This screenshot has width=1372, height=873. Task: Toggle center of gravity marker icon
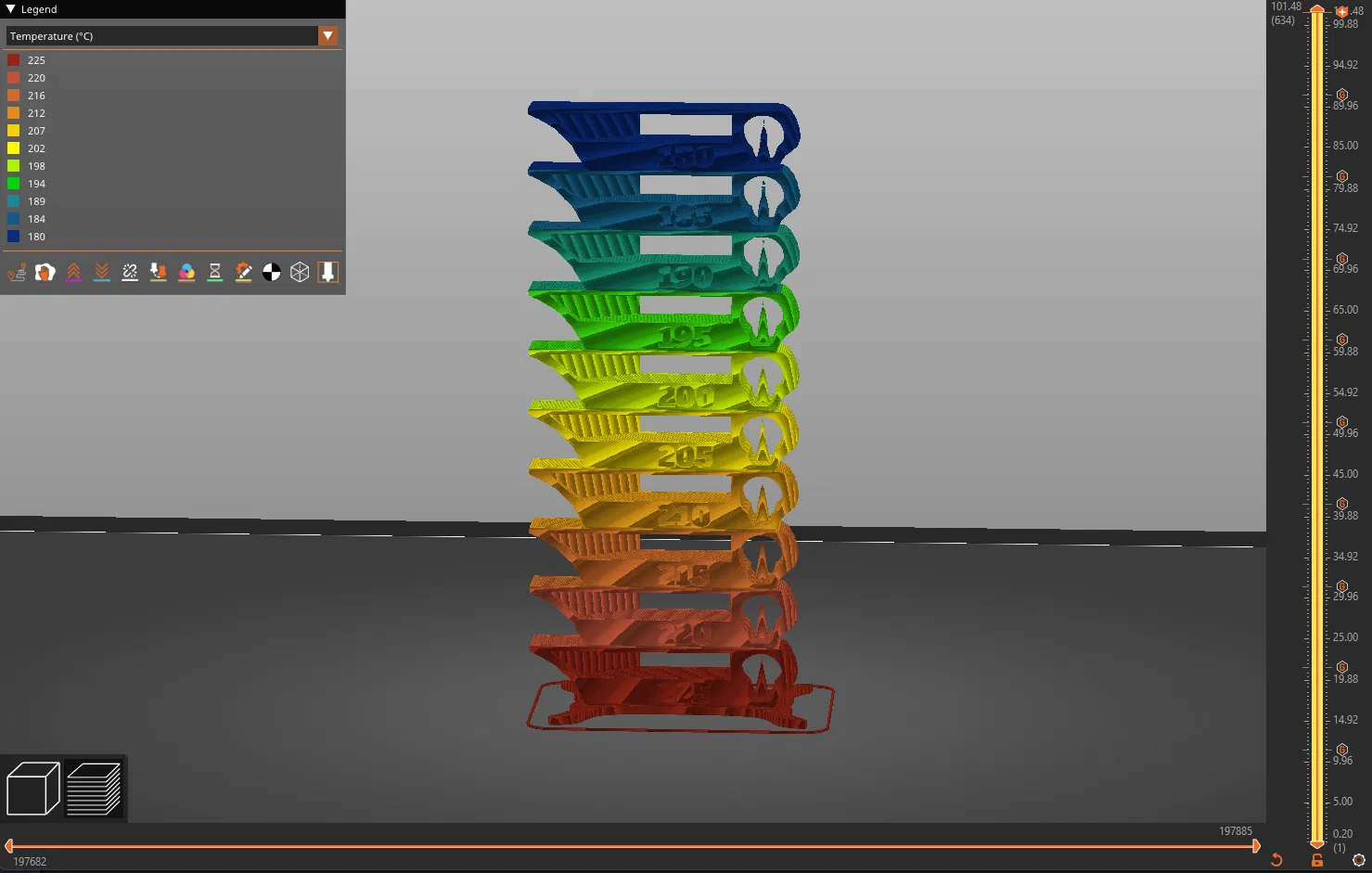[x=272, y=272]
